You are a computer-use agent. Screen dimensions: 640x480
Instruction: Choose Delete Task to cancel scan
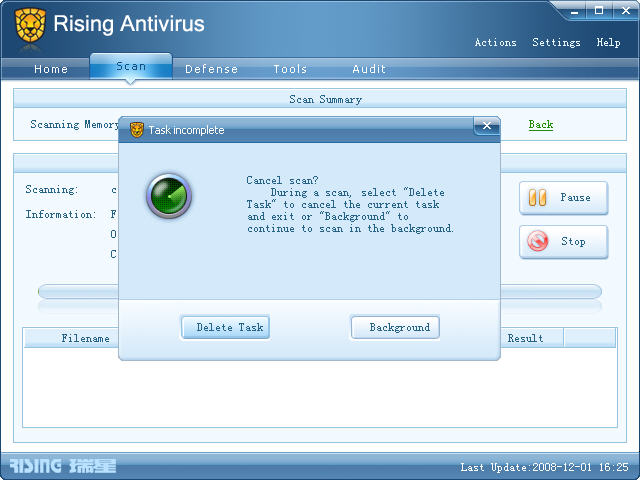(225, 327)
